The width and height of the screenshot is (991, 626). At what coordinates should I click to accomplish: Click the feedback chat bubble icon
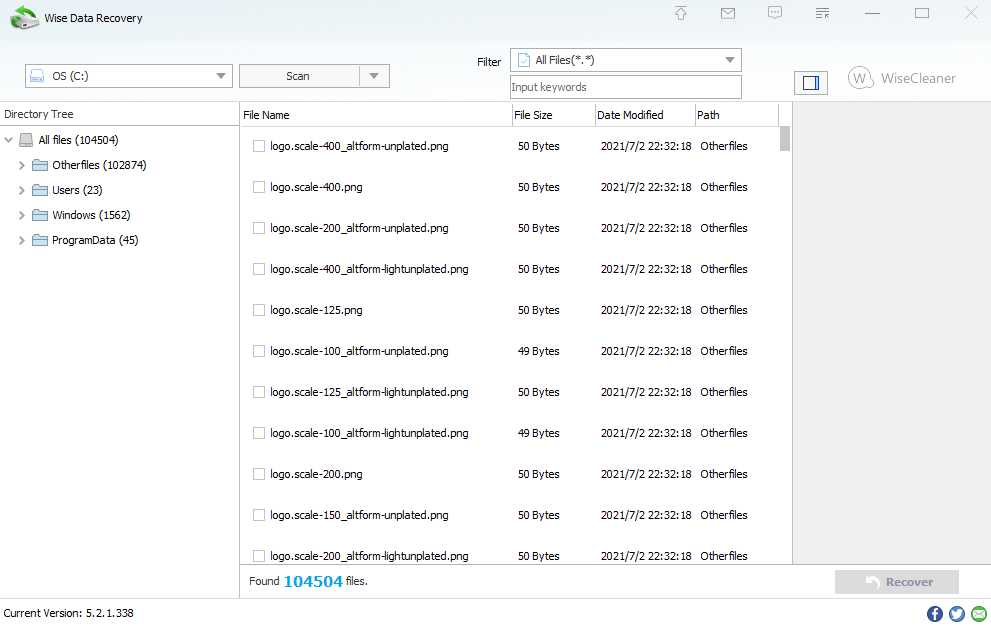(775, 13)
